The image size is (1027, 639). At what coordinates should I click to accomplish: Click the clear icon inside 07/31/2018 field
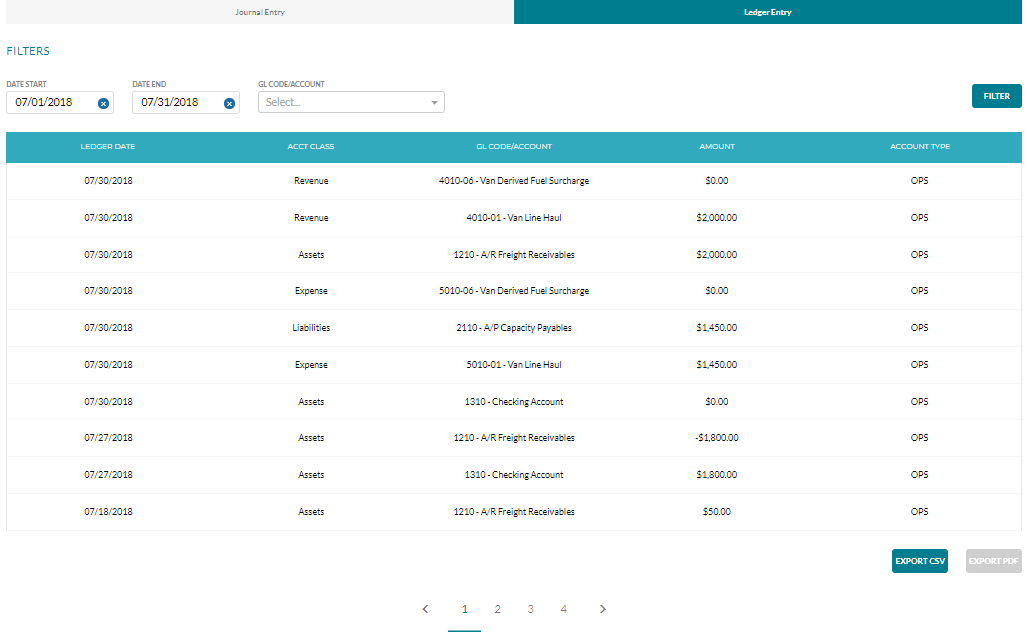[x=228, y=102]
